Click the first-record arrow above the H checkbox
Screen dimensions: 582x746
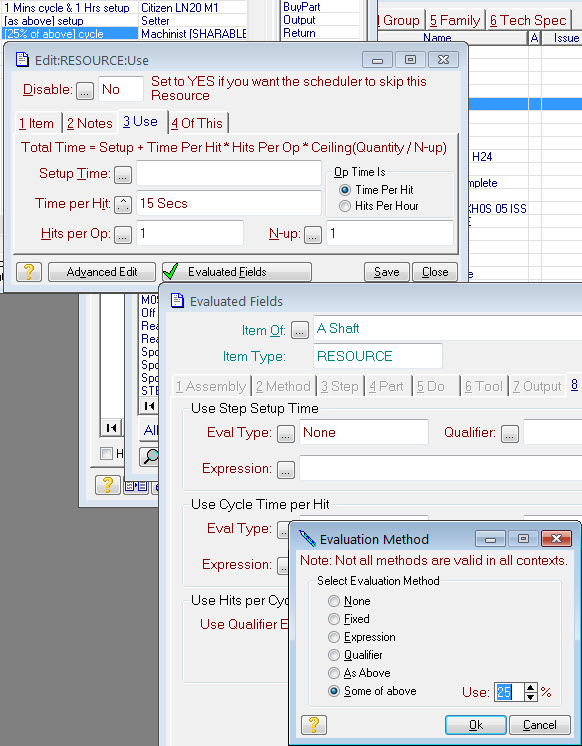111,428
